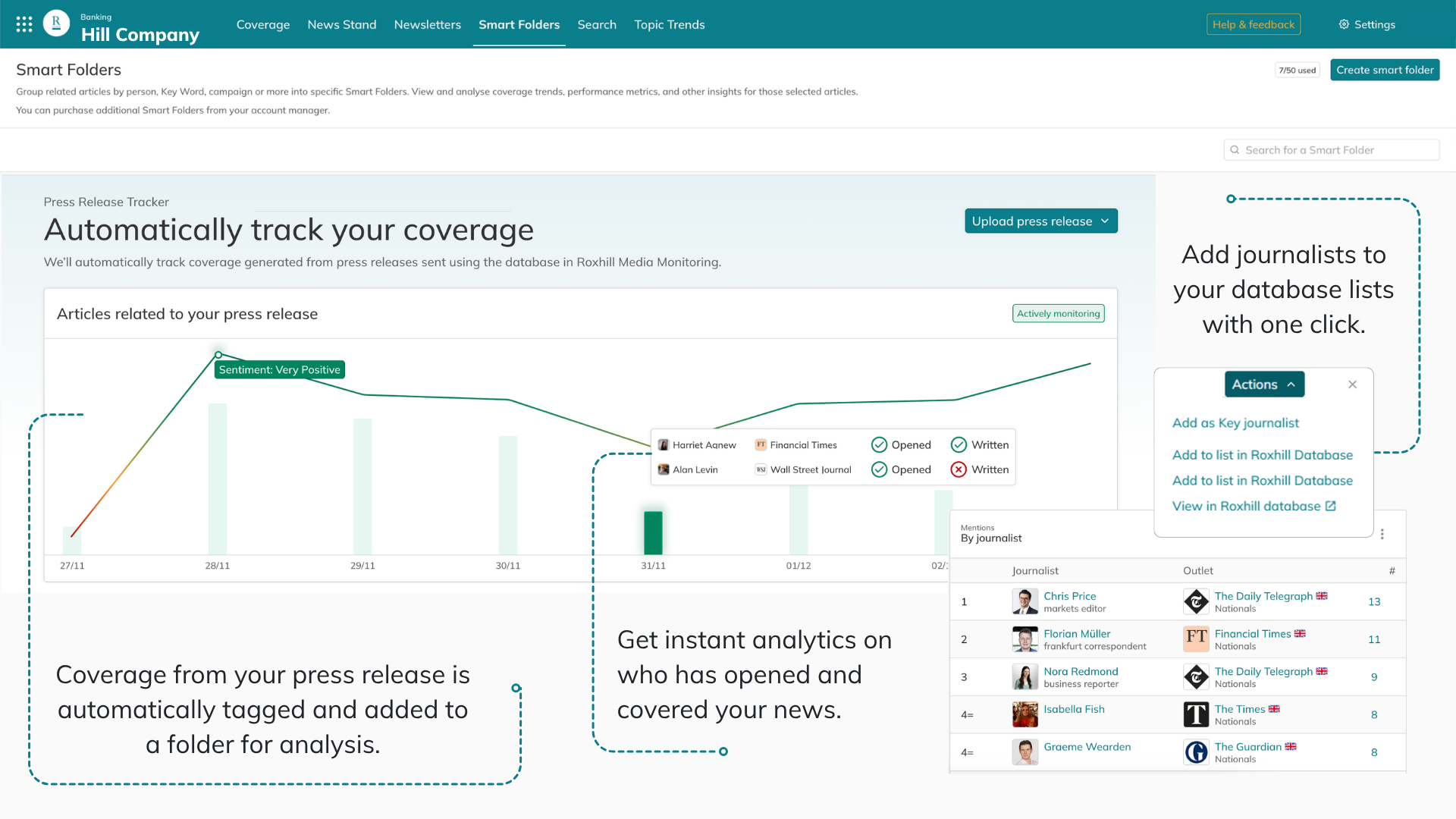Click the Written checkmark for Financial Times

tap(959, 445)
